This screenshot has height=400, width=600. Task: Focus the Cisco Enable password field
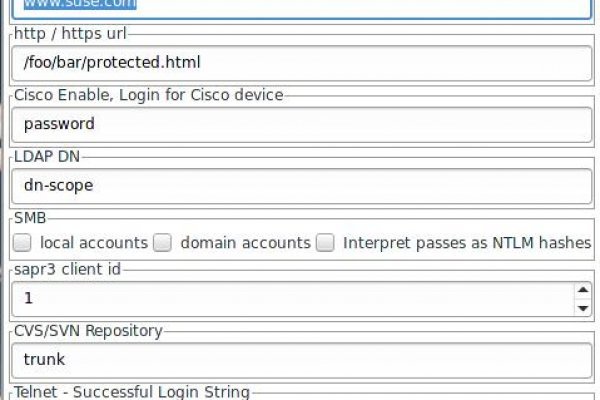300,125
